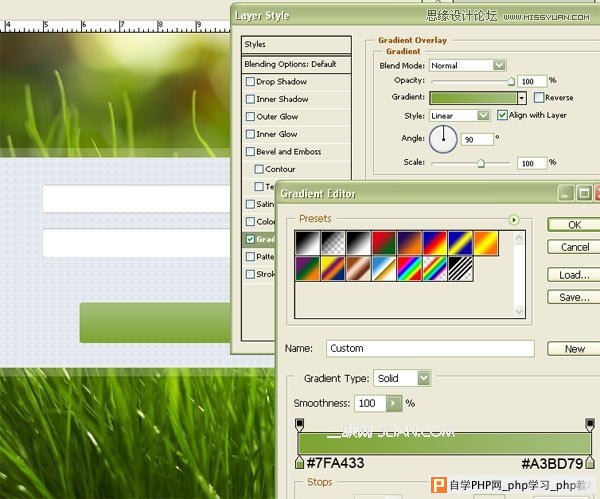
Task: Maximize the Gradient Editor window
Action: click(584, 193)
